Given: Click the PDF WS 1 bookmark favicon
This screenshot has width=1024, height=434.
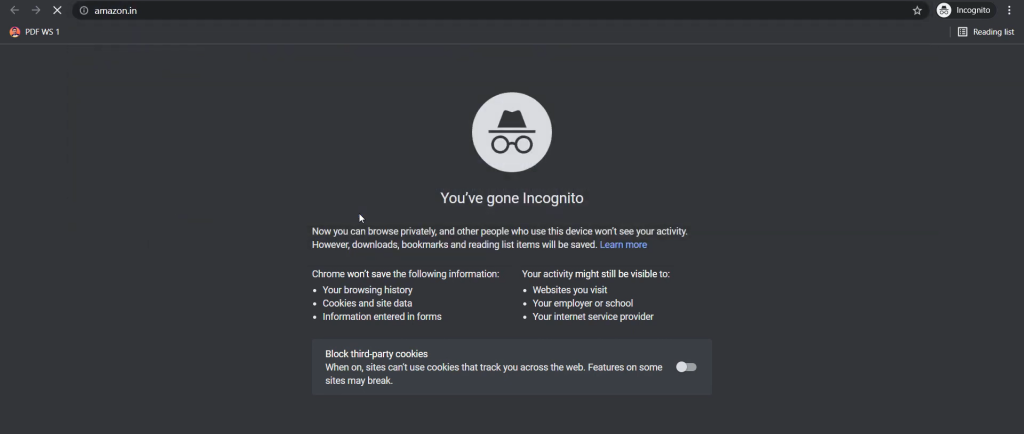Looking at the screenshot, I should pos(15,32).
